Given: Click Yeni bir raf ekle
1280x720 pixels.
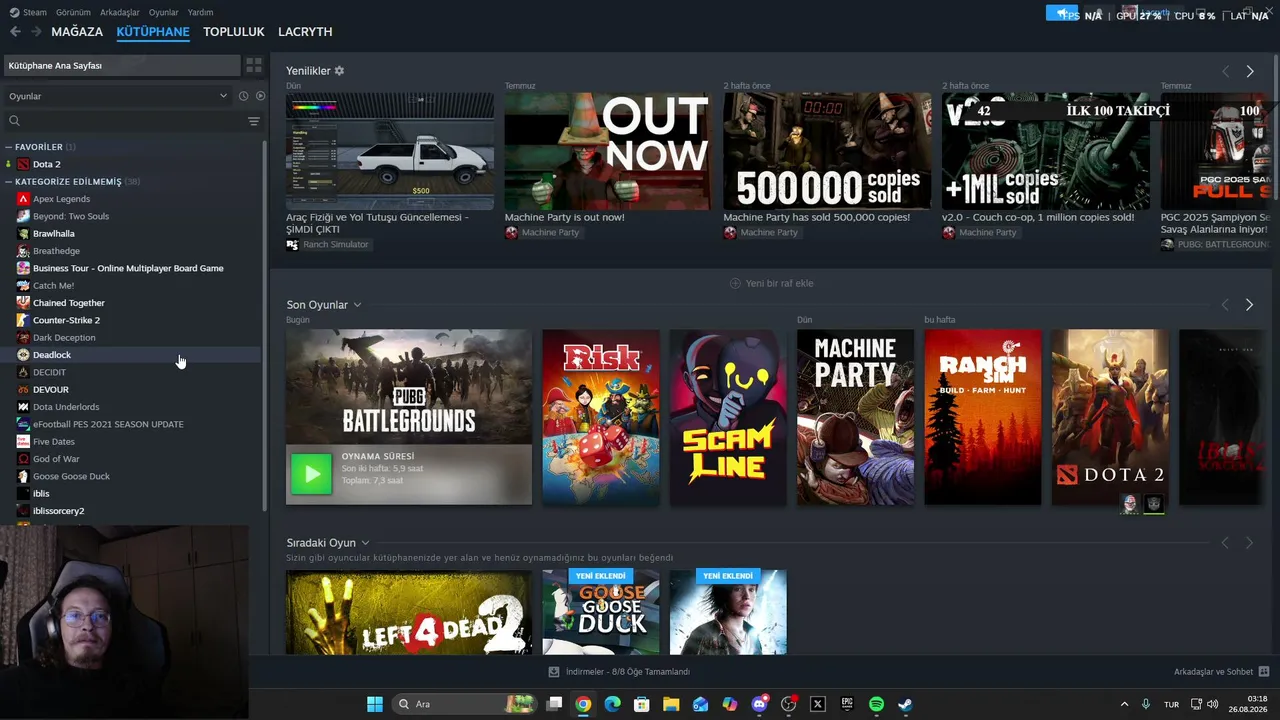Looking at the screenshot, I should (771, 283).
